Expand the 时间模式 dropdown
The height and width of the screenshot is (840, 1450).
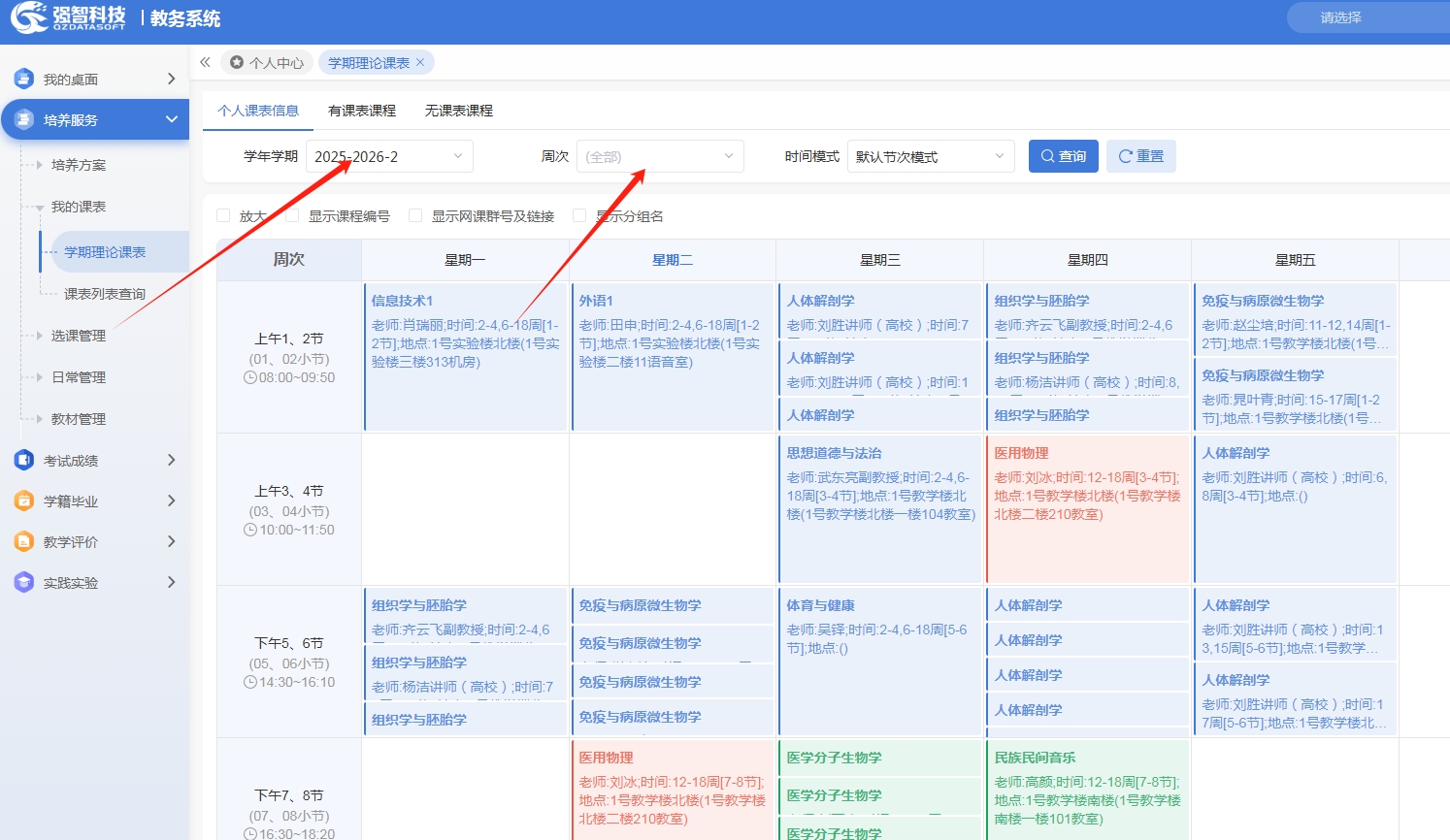(x=930, y=156)
